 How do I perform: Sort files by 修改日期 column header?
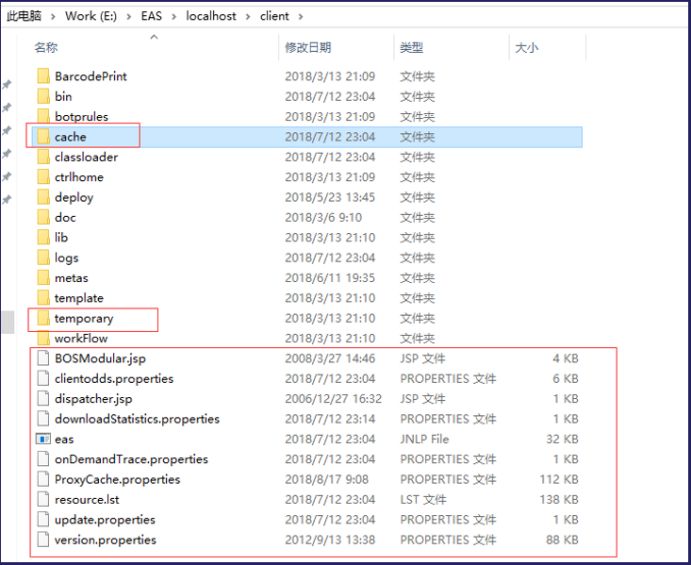308,48
